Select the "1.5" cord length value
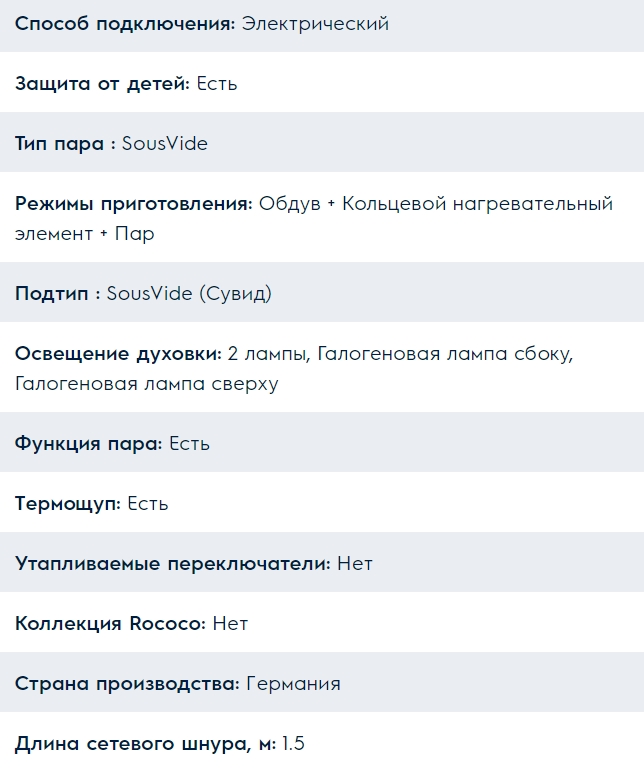Screen dimensions: 644x775 pyautogui.click(x=292, y=744)
